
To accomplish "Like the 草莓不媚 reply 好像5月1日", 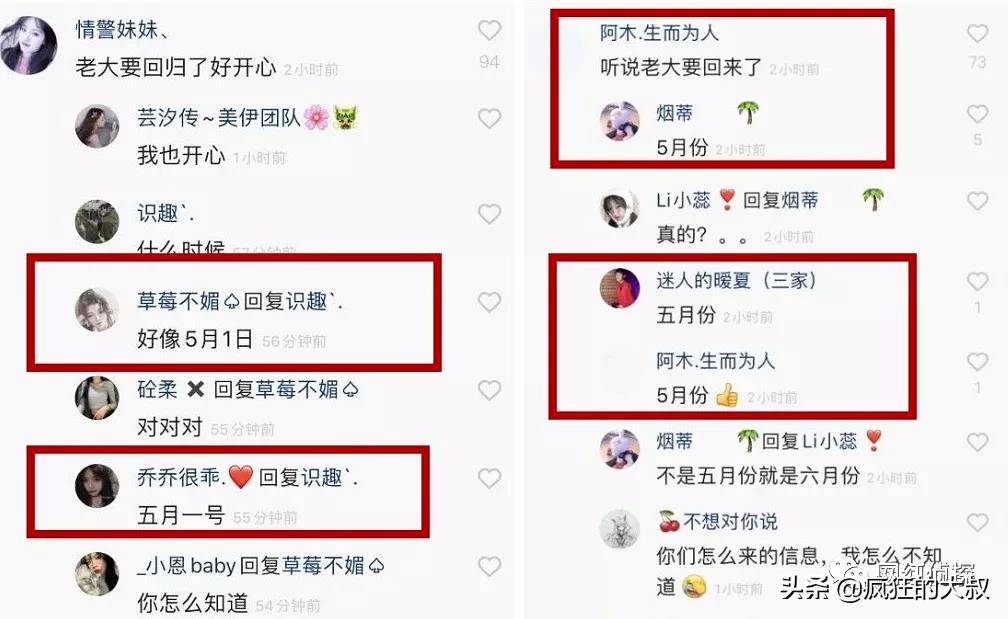I will [489, 301].
